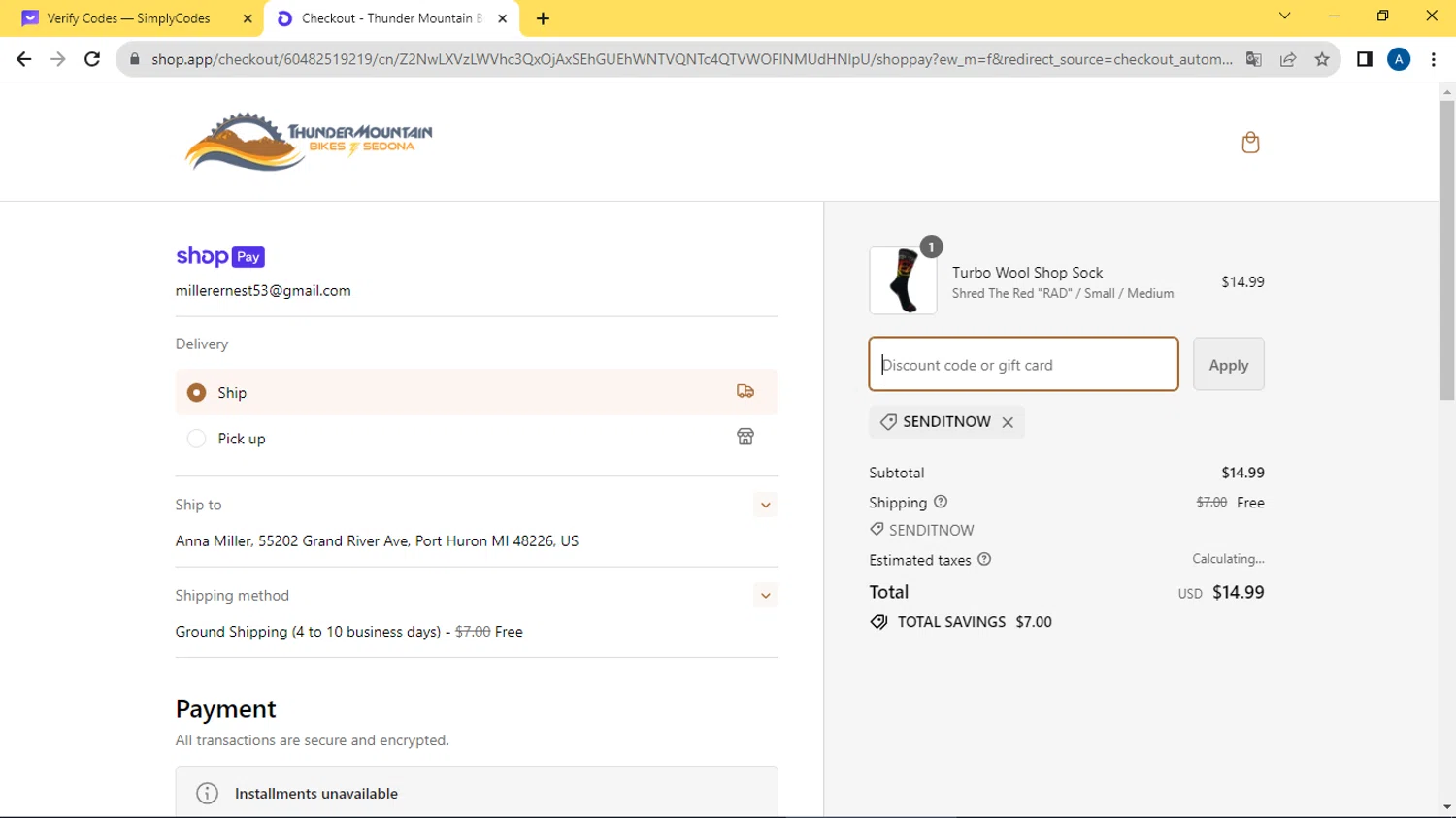Click the vertical page scrollbar
1456x818 pixels.
coord(1447,248)
